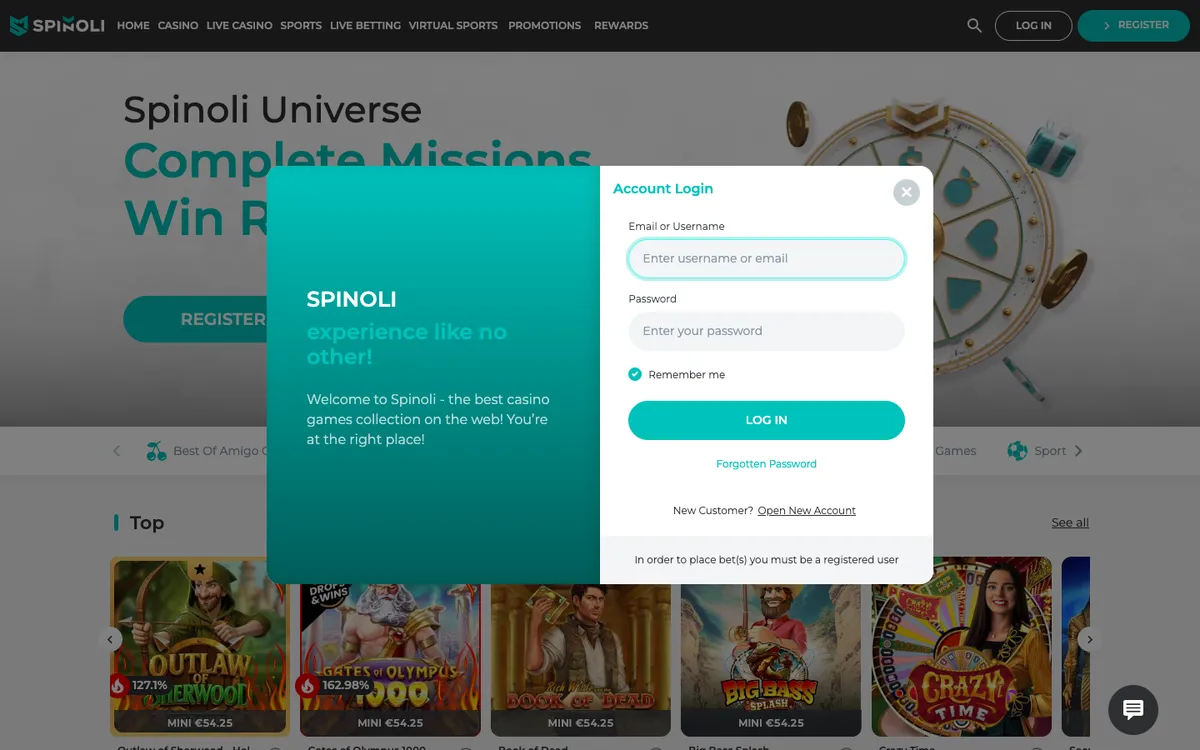Click the Open New Account link

tap(807, 511)
